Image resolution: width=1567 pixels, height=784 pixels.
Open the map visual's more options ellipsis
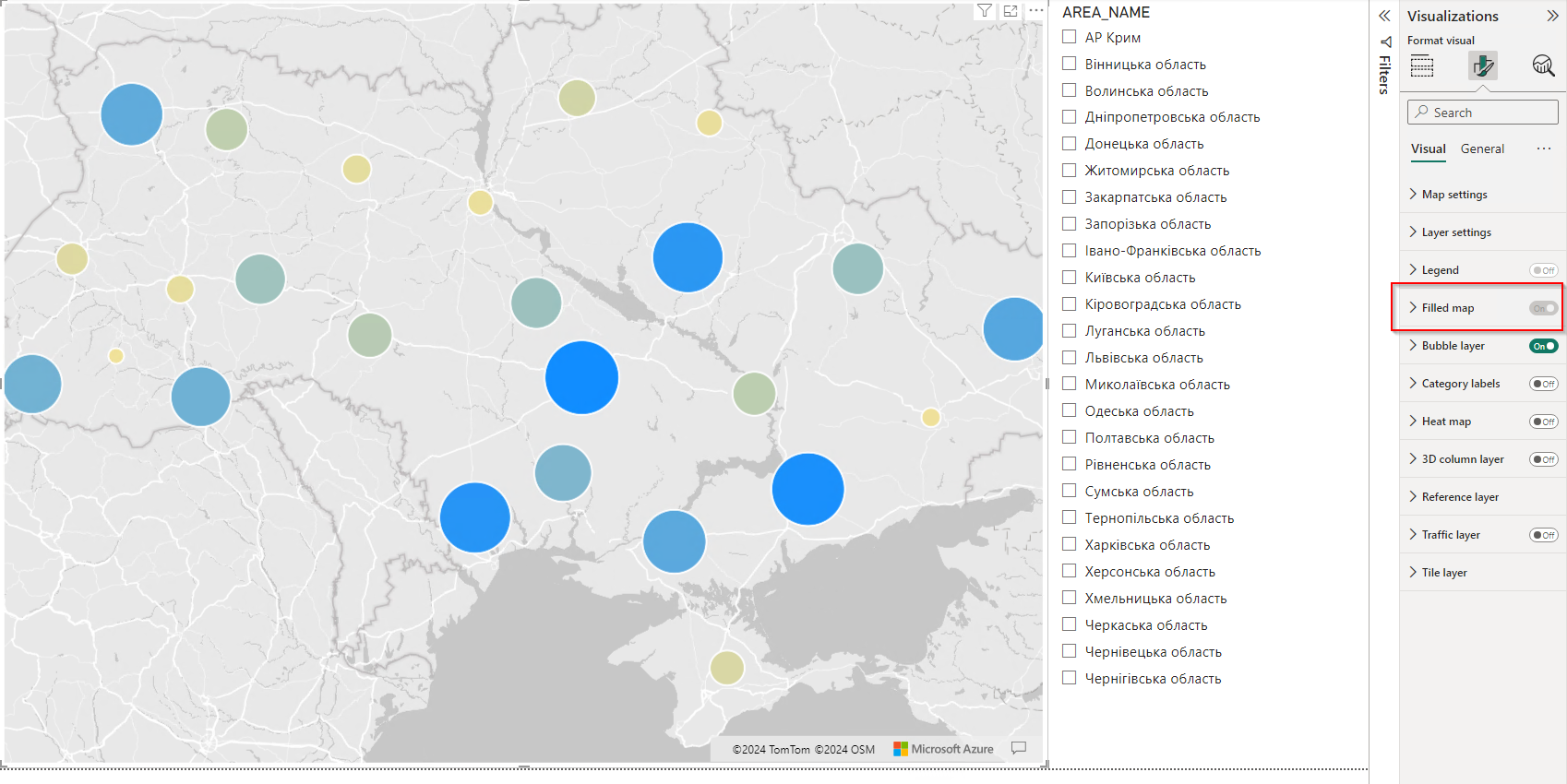coord(1036,11)
